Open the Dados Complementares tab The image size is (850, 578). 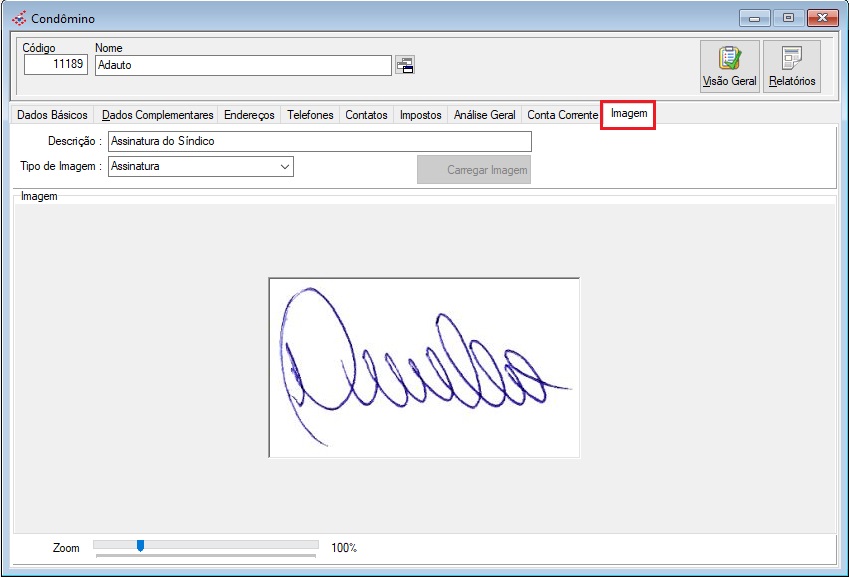[x=157, y=115]
